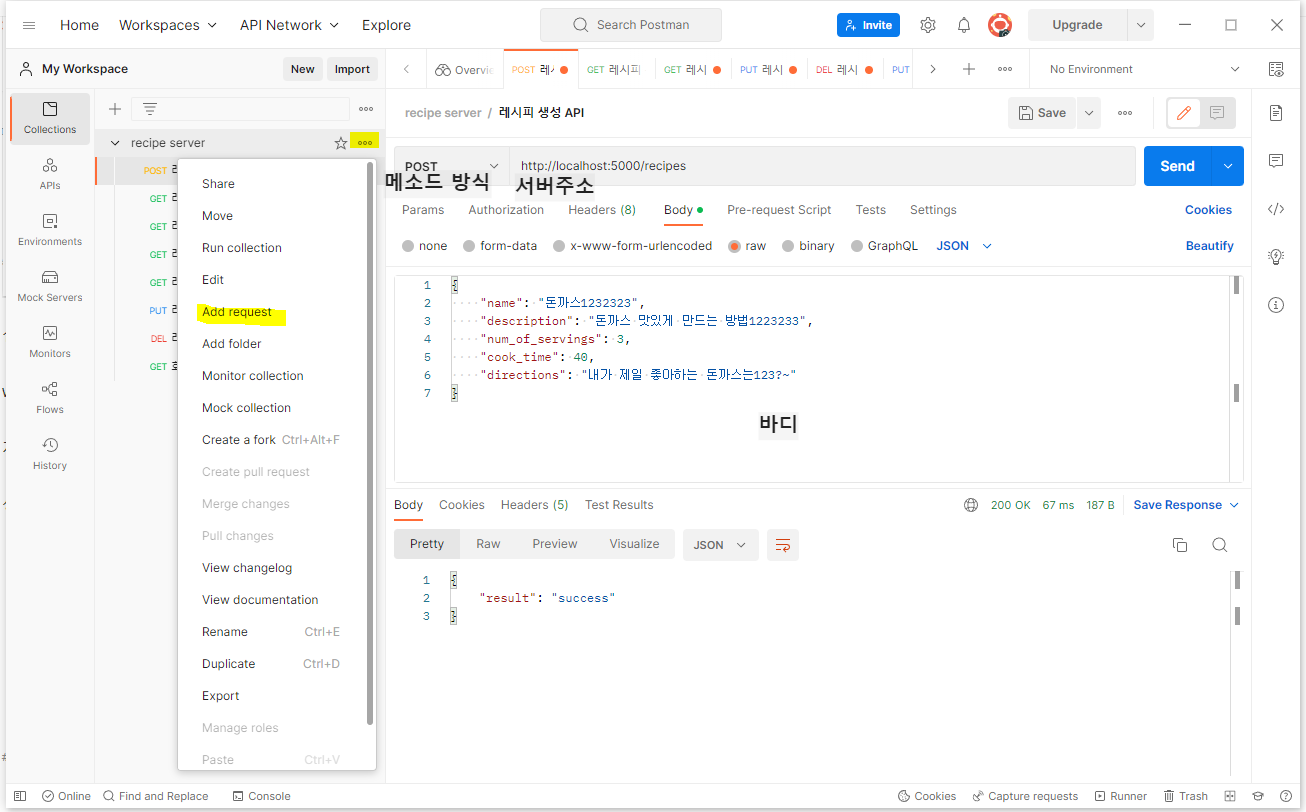Click the Send button

1177,166
